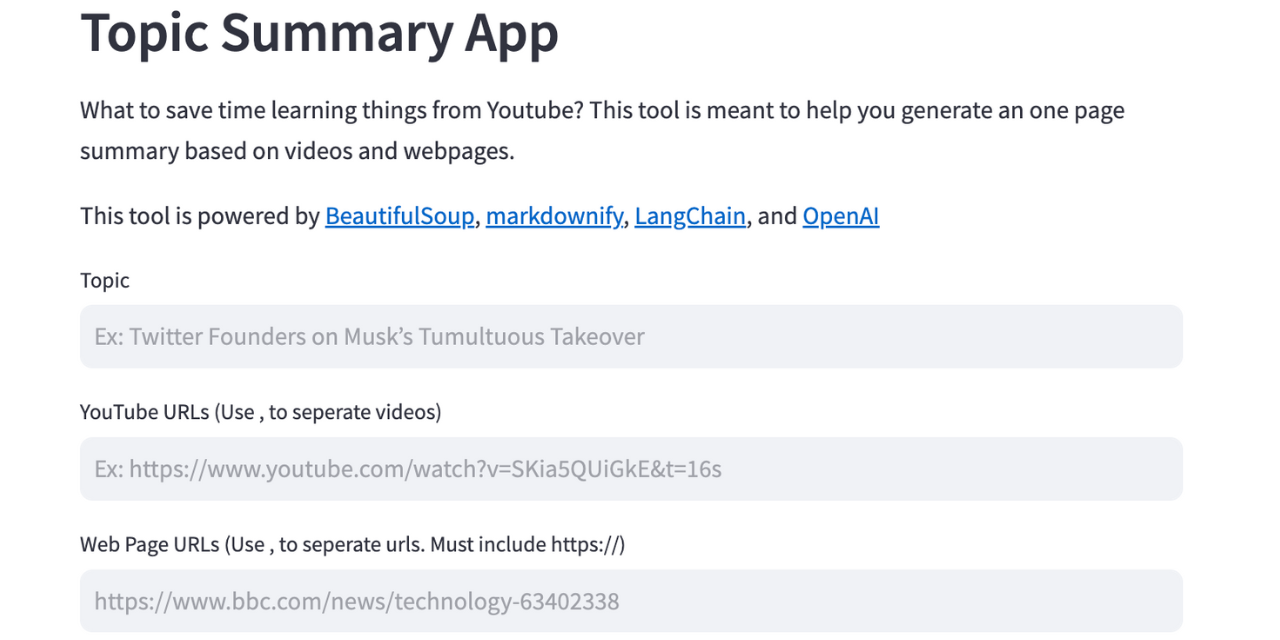The image size is (1280, 640).
Task: Focus the field with youtube.com placeholder text
Action: point(630,468)
